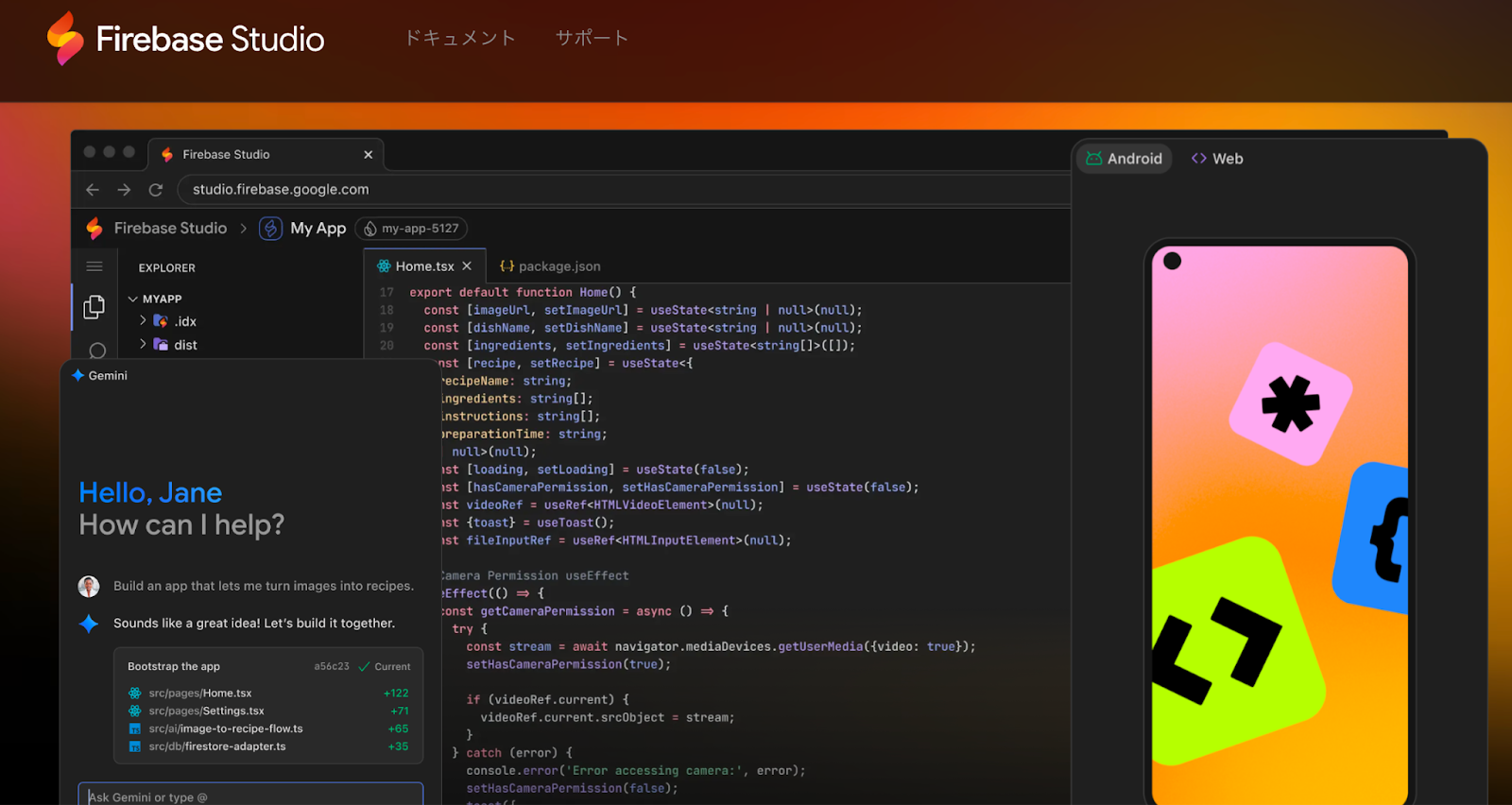Viewport: 1512px width, 805px height.
Task: Click the Gemini sparkle icon in panel header
Action: pos(78,375)
